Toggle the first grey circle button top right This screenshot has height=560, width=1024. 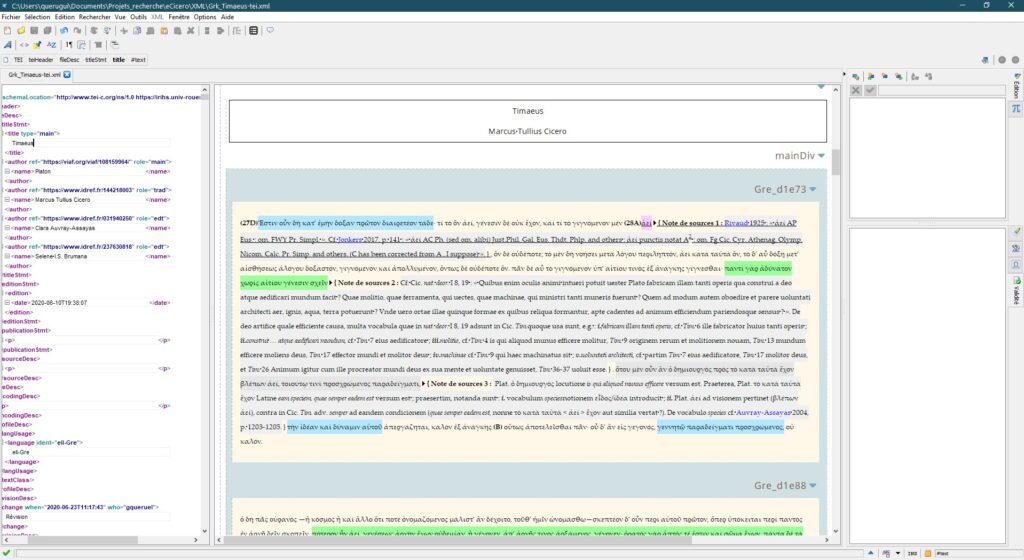tap(1002, 60)
